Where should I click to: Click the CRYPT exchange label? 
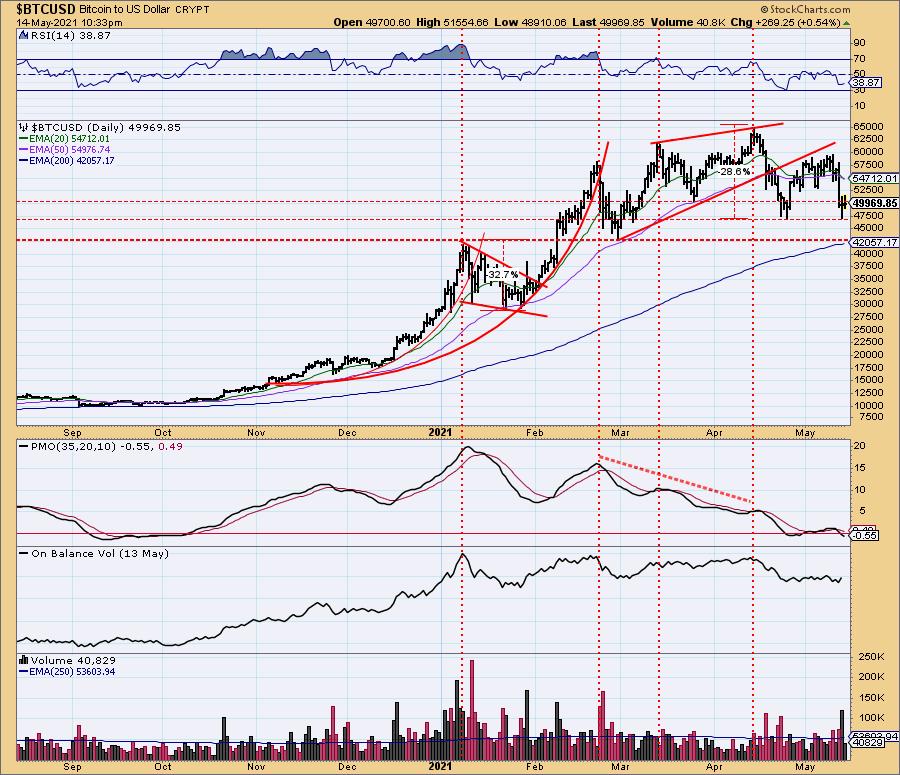pos(191,10)
